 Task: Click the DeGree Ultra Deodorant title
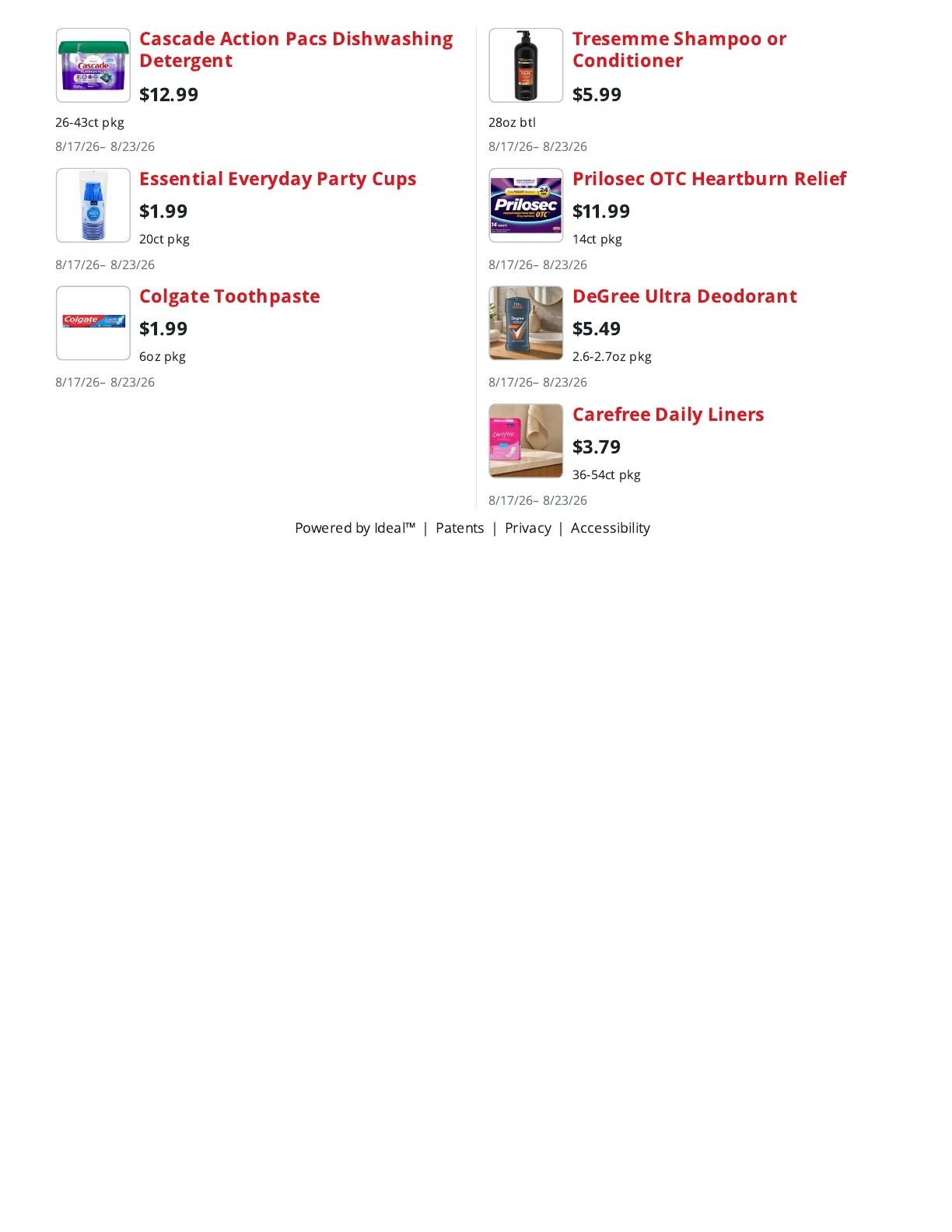pos(684,296)
